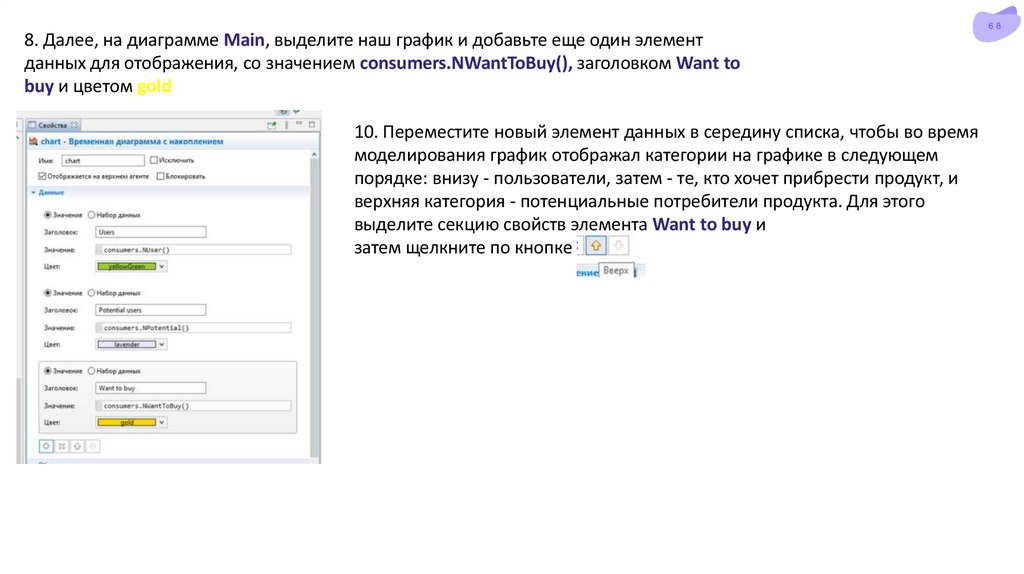Click the scroll-up arrow of Properties panel
The height and width of the screenshot is (574, 1024).
(x=314, y=155)
